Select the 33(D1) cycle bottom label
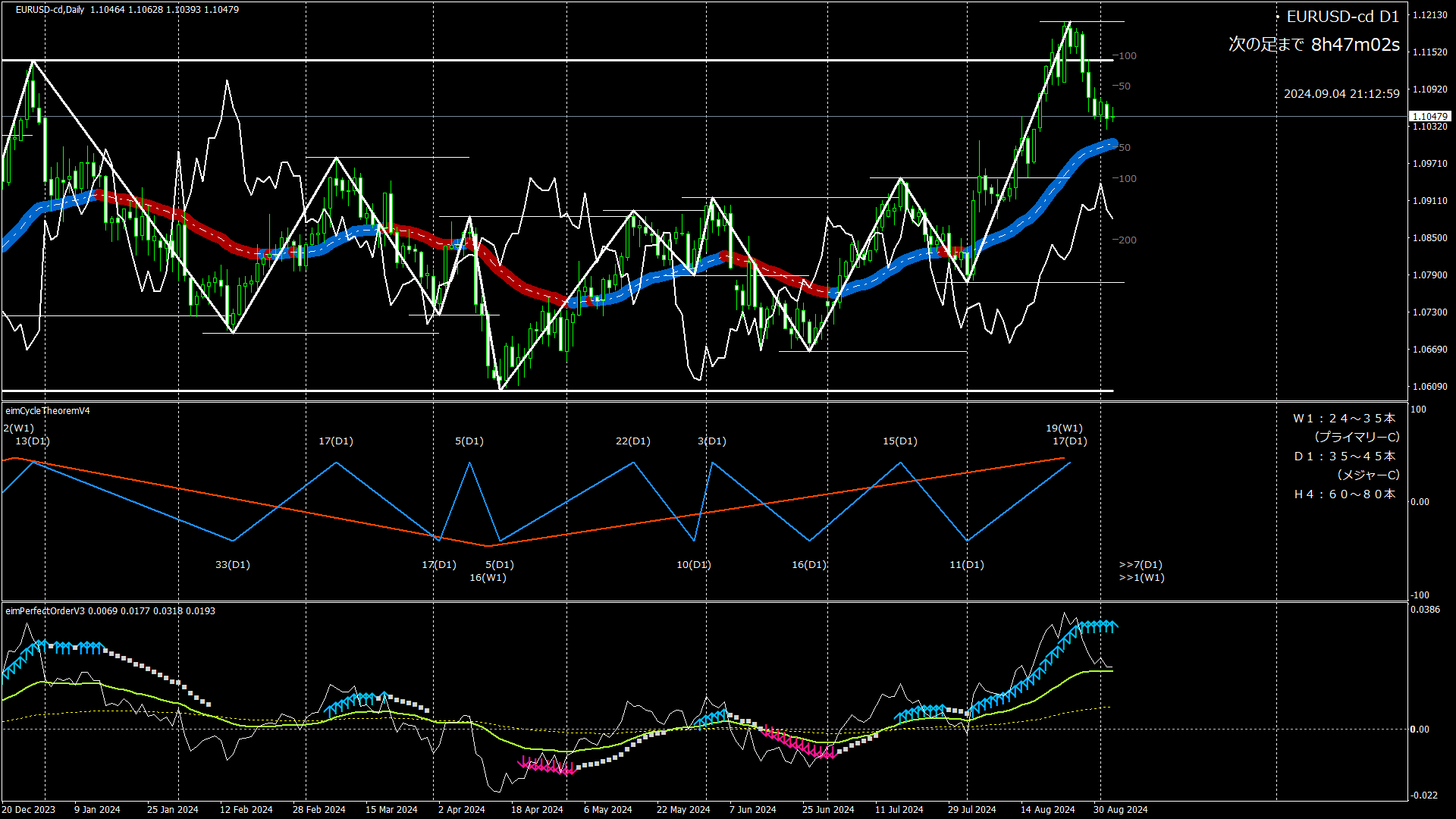The height and width of the screenshot is (819, 1456). [233, 565]
